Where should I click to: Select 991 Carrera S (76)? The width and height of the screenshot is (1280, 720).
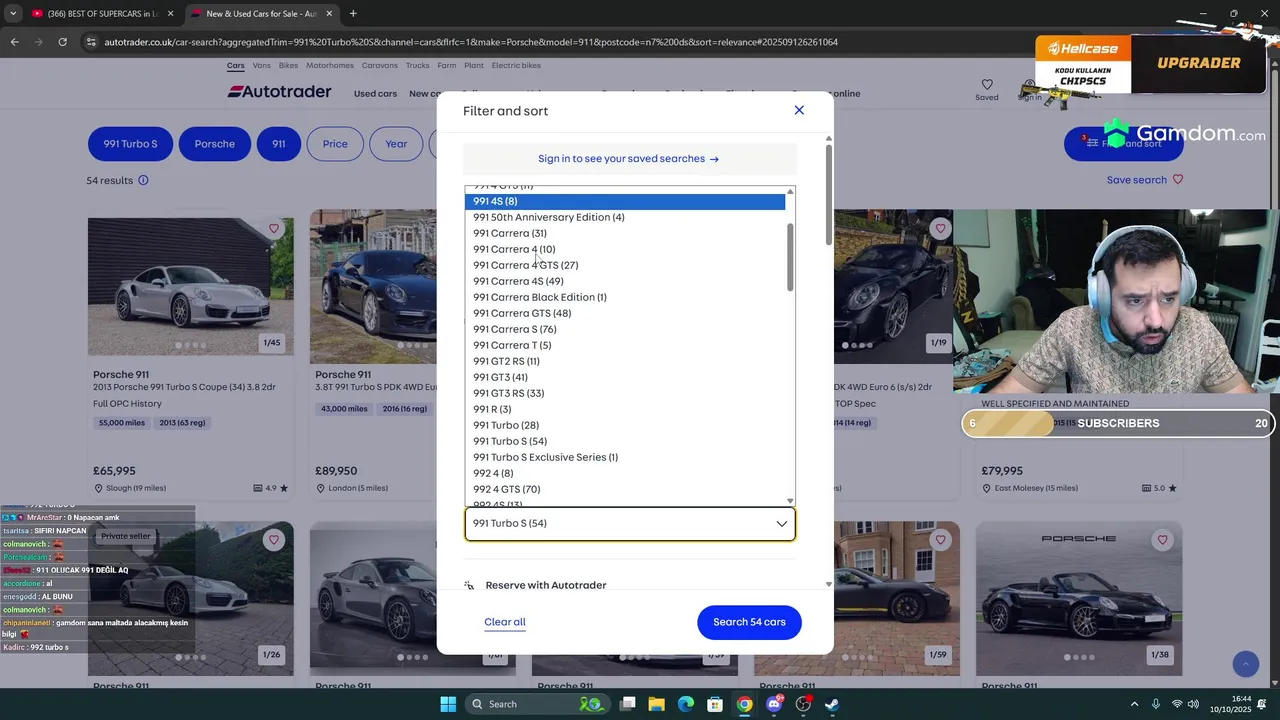[x=625, y=329]
